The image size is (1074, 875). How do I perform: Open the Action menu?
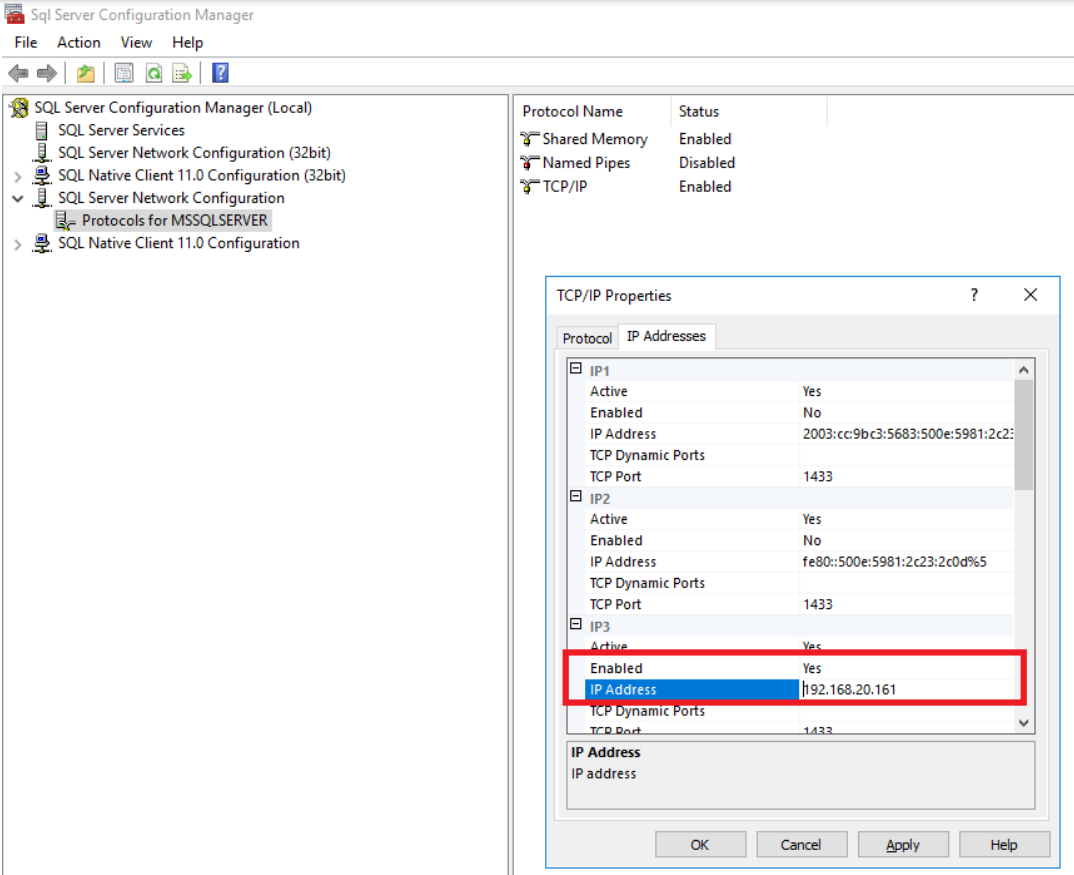(x=78, y=42)
